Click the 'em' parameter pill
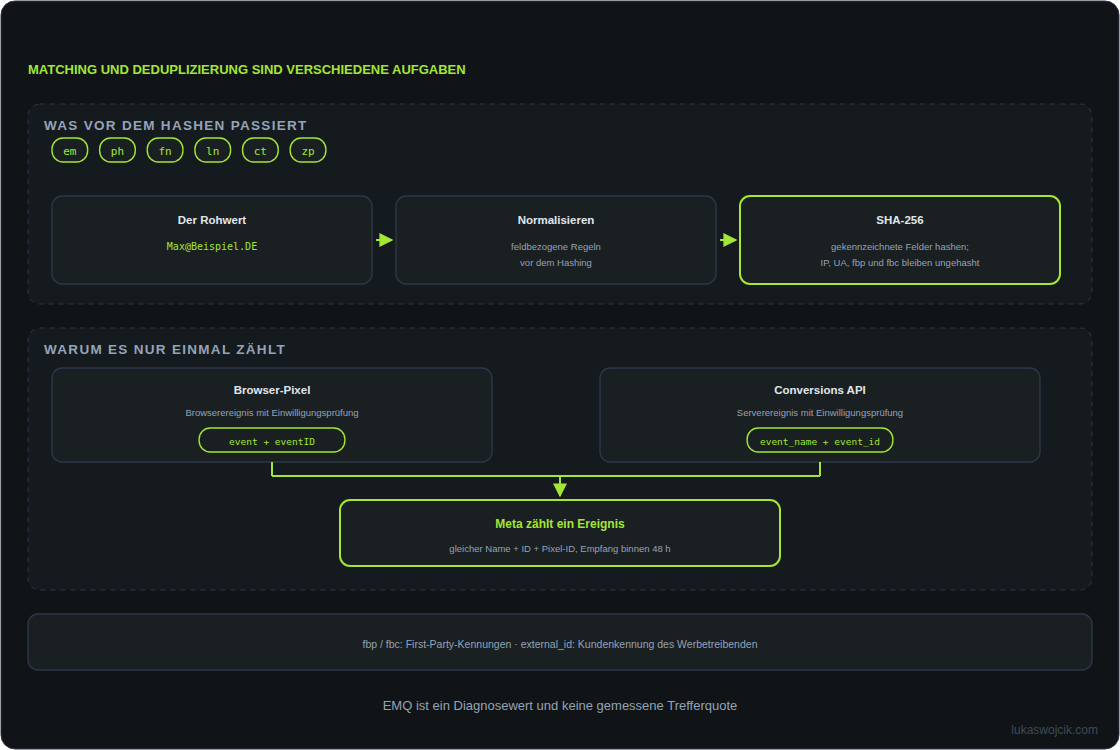Viewport: 1120px width, 750px height. 70,151
